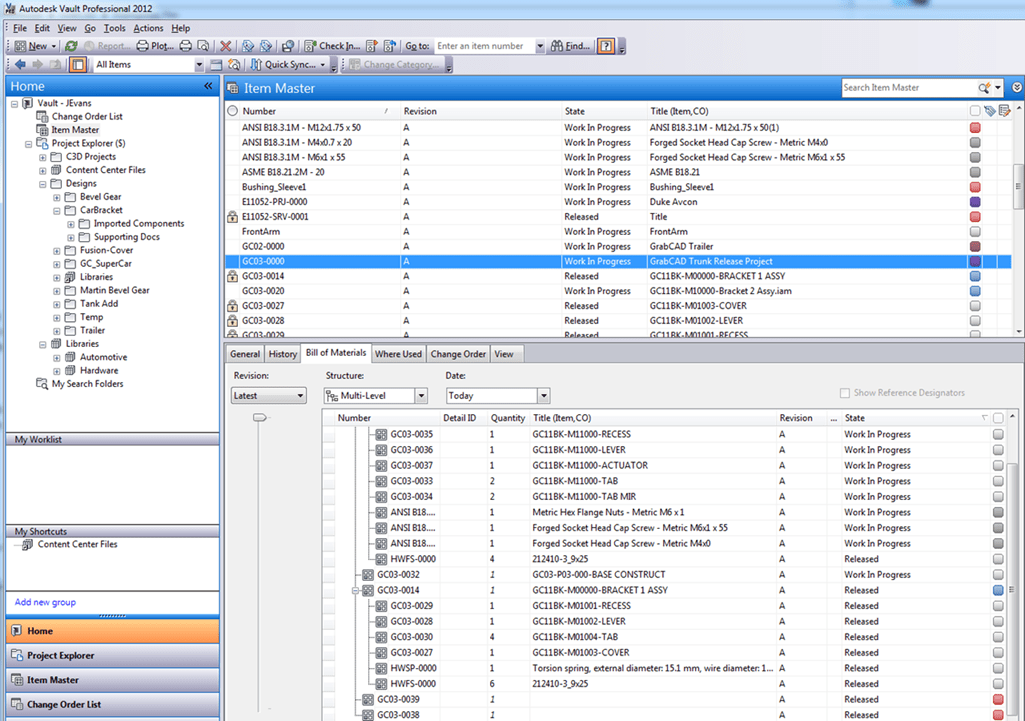This screenshot has width=1025, height=721.
Task: Switch to the History tab
Action: pos(282,354)
